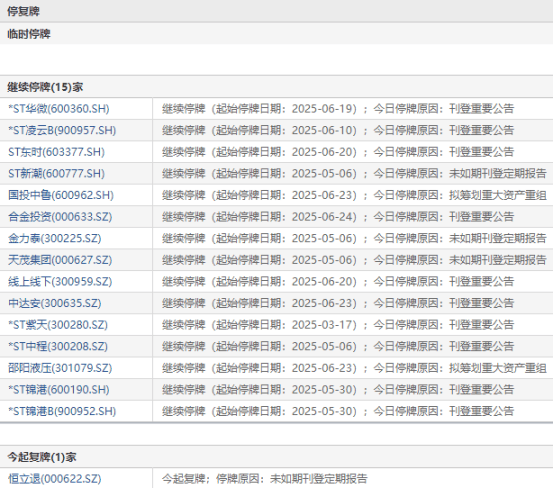This screenshot has width=554, height=489.
Task: Open ST新潮(600777.SH) stock page
Action: point(57,173)
